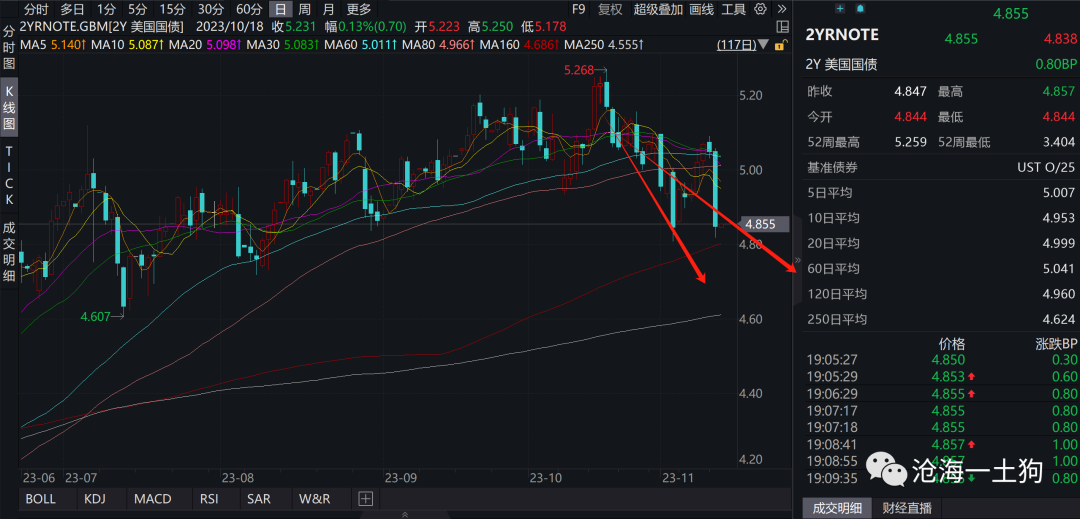The image size is (1080, 519).
Task: Click the 5.268 high price marker
Action: (578, 70)
